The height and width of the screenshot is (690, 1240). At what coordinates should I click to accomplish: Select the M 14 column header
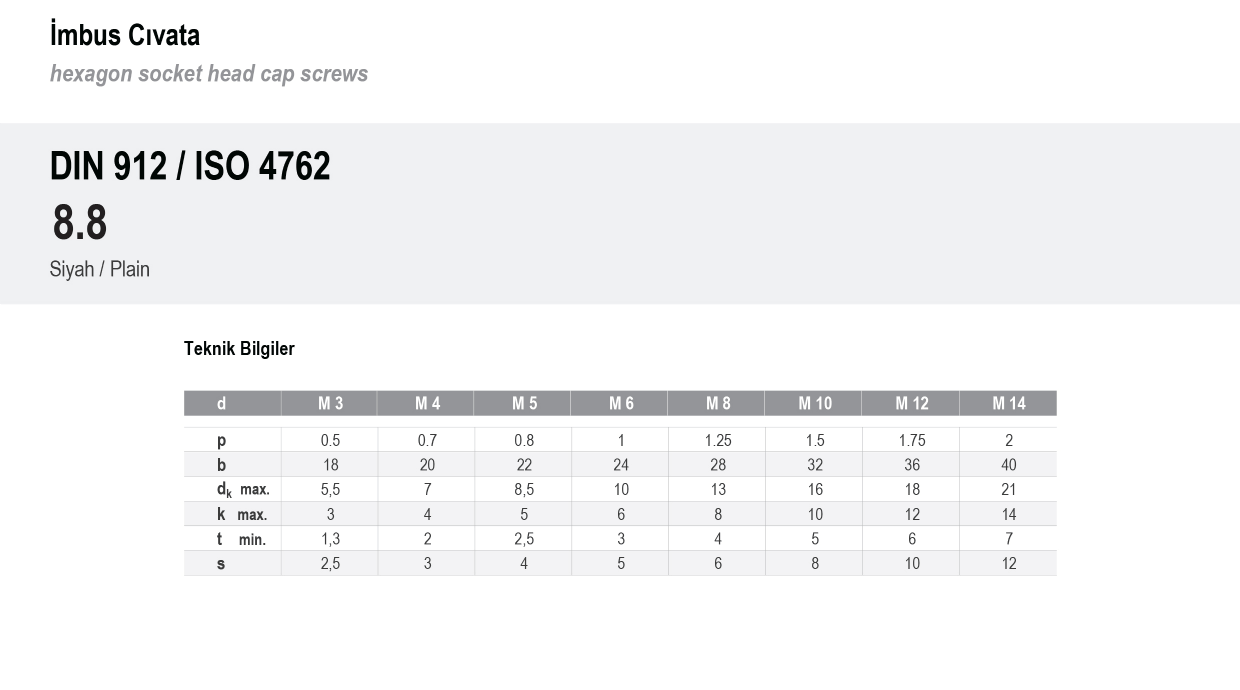1009,403
